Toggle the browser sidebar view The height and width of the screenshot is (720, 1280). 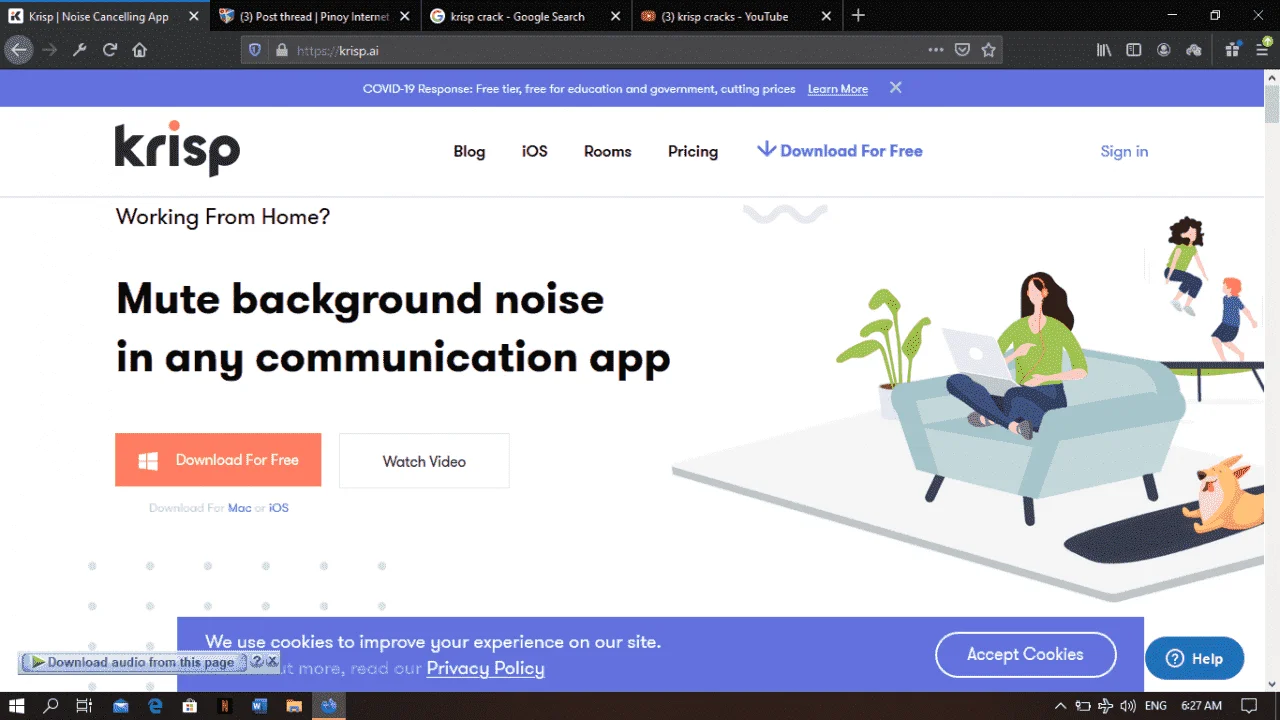click(1134, 50)
